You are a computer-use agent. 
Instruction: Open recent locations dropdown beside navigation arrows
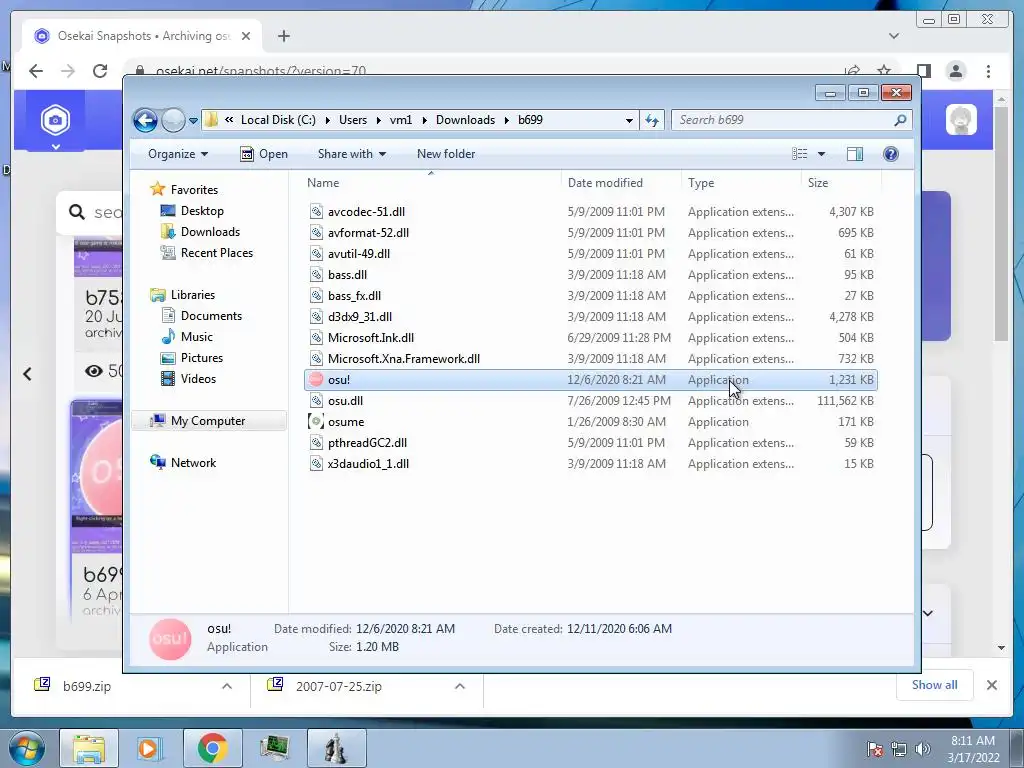coord(193,121)
